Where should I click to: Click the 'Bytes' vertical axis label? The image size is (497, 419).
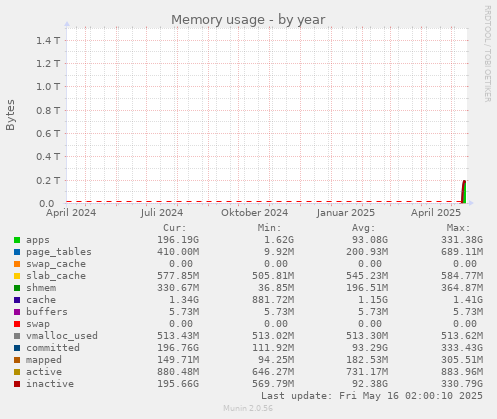click(10, 115)
